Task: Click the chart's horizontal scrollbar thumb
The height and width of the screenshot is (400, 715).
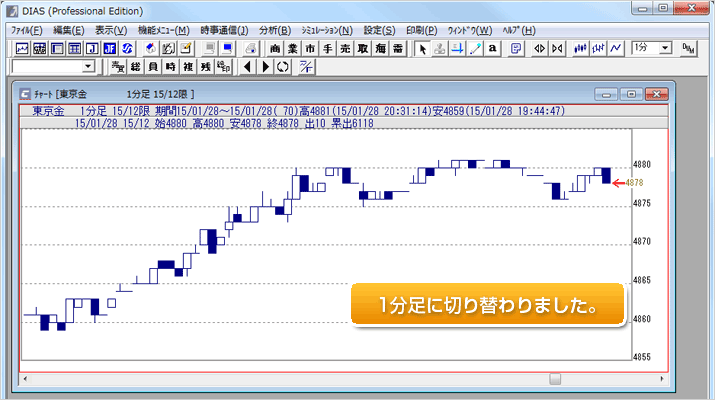Action: pyautogui.click(x=555, y=378)
